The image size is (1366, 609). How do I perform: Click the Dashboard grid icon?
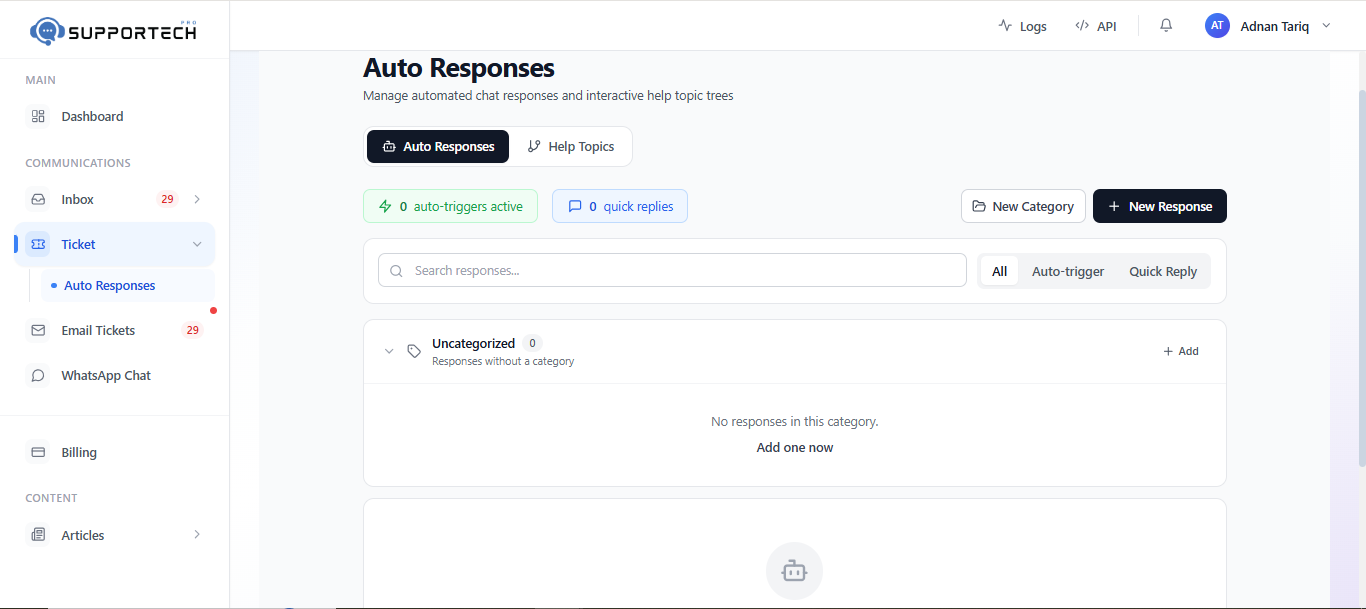(x=38, y=116)
